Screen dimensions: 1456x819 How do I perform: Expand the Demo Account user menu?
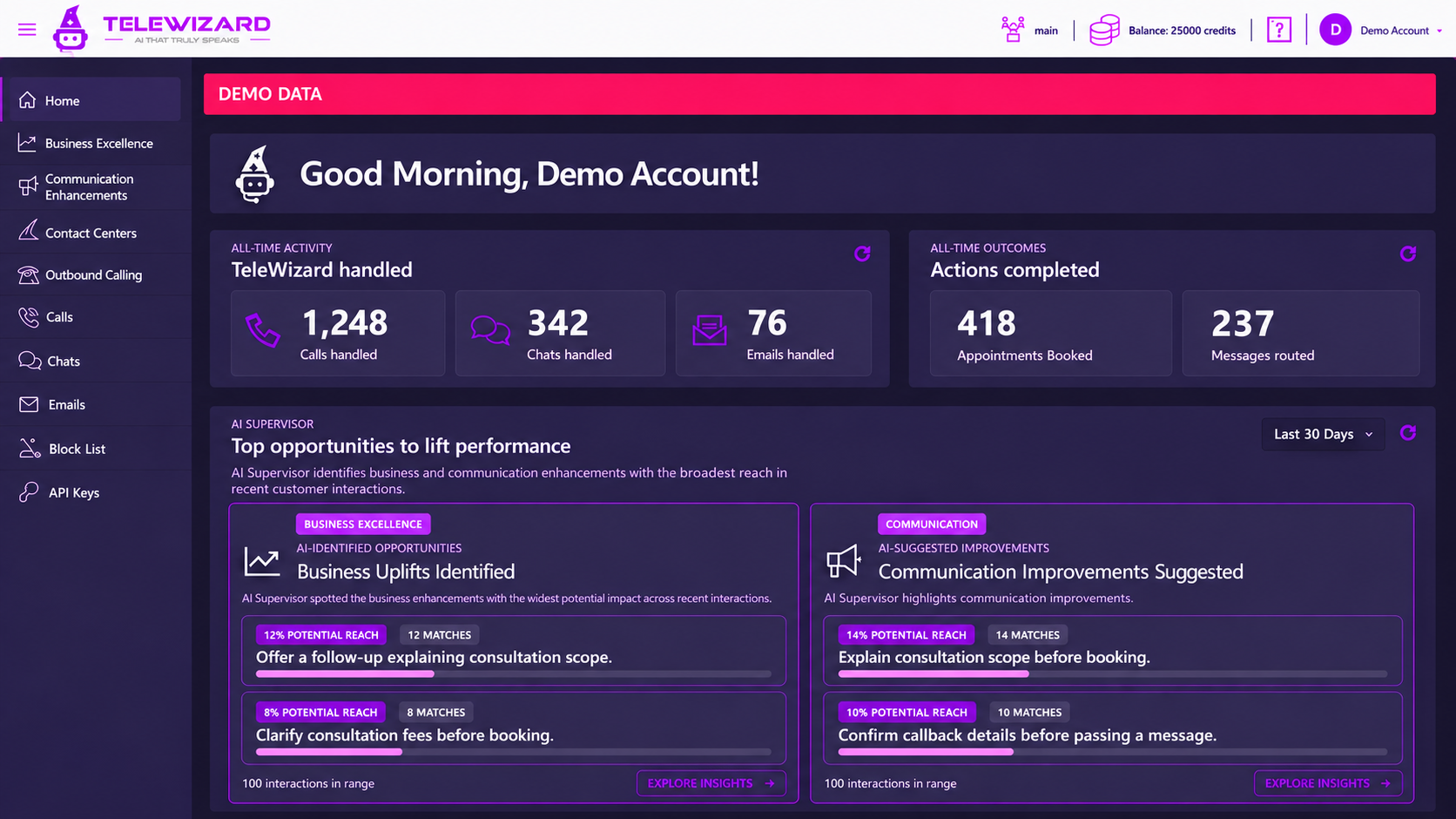(x=1400, y=30)
